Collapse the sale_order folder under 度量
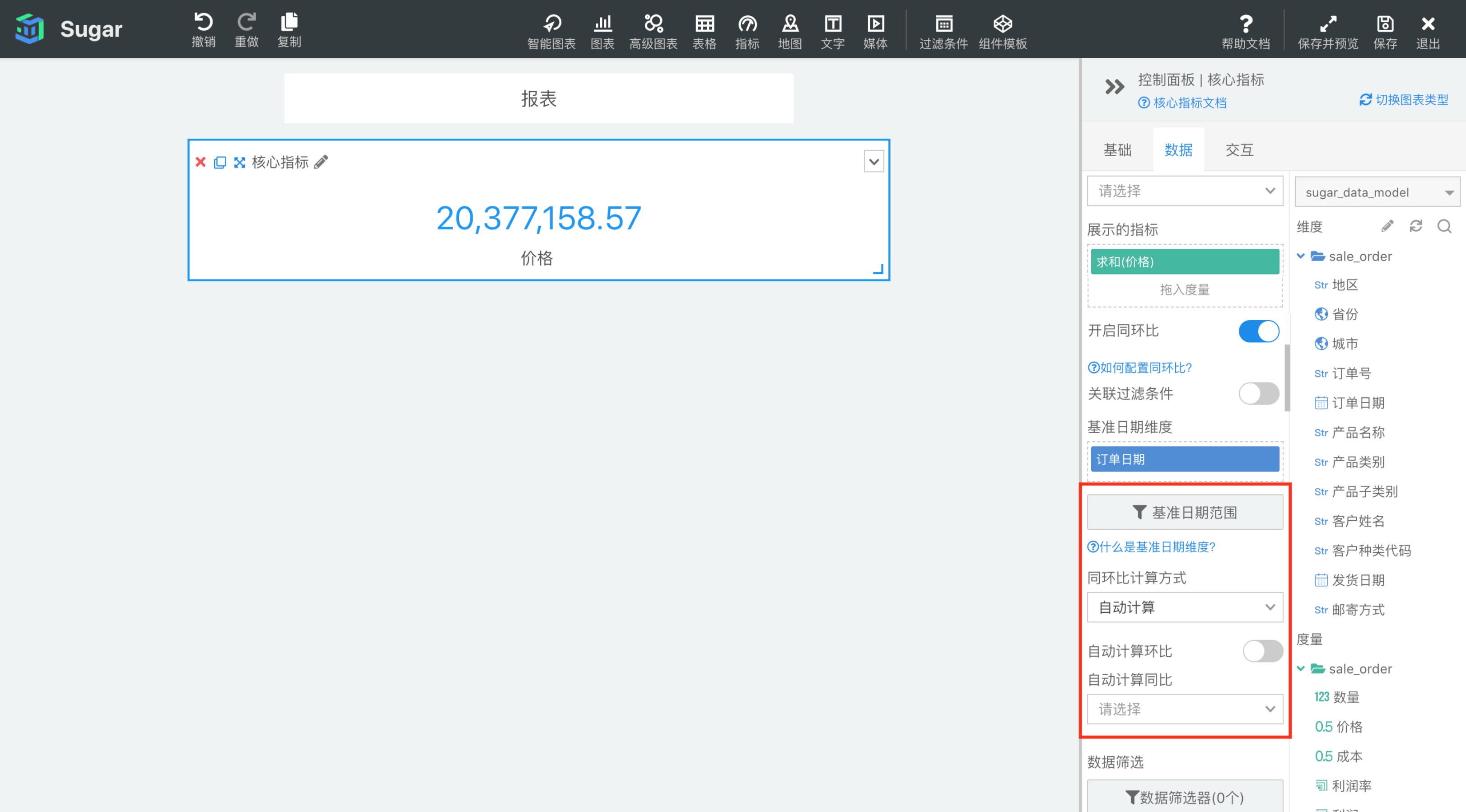 click(1301, 668)
